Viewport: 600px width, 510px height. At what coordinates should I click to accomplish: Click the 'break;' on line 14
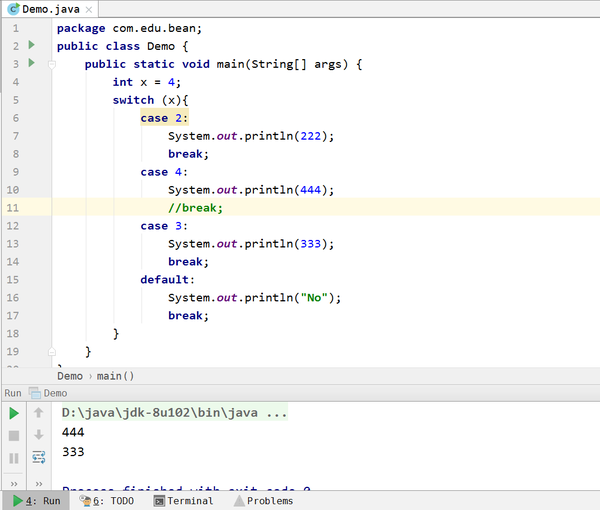click(x=188, y=262)
